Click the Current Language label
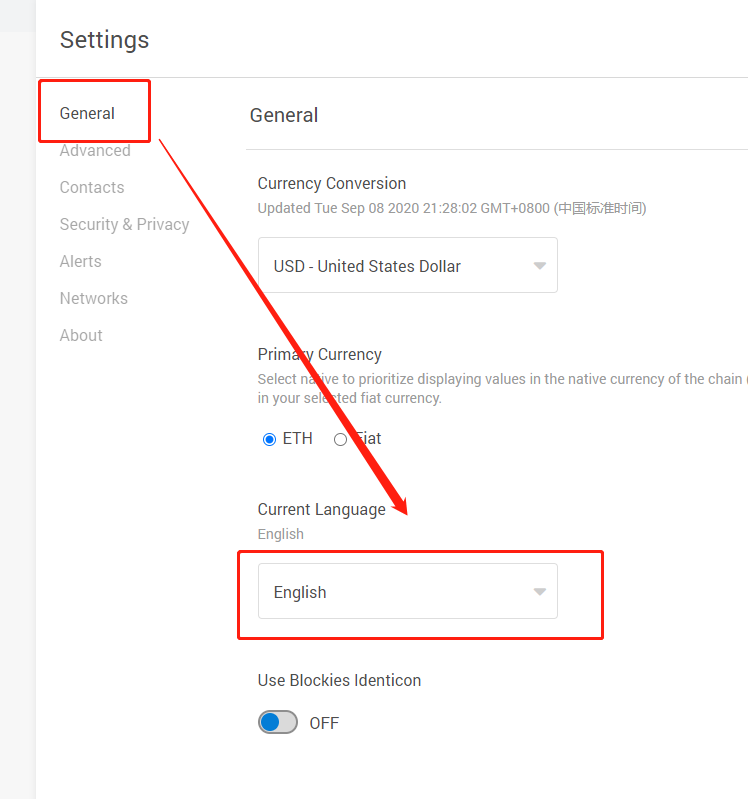Image resolution: width=748 pixels, height=799 pixels. tap(321, 509)
